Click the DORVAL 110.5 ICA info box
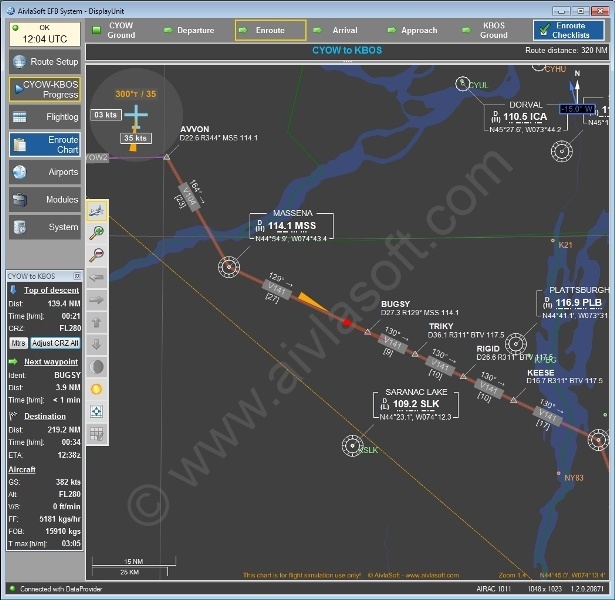 pyautogui.click(x=526, y=117)
